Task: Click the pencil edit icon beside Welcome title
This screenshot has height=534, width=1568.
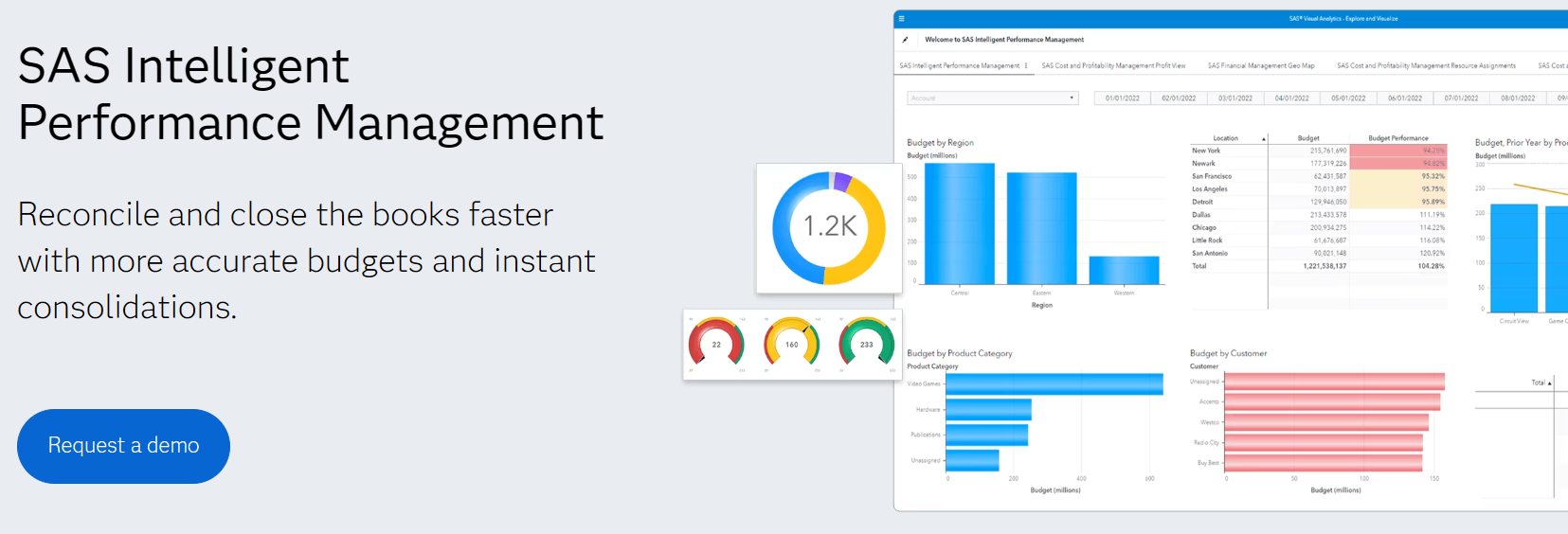Action: coord(905,40)
